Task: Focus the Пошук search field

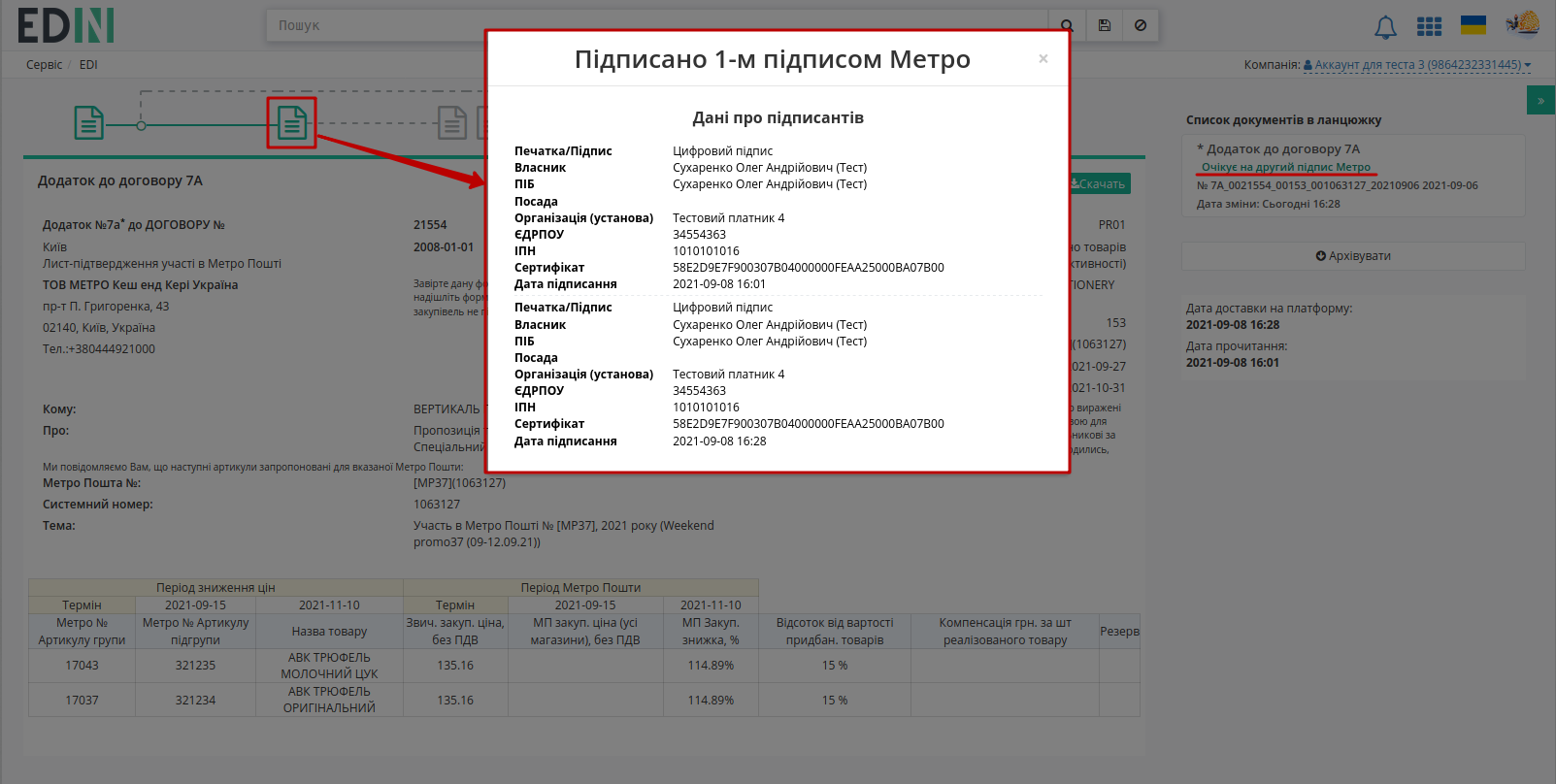Action: [657, 25]
